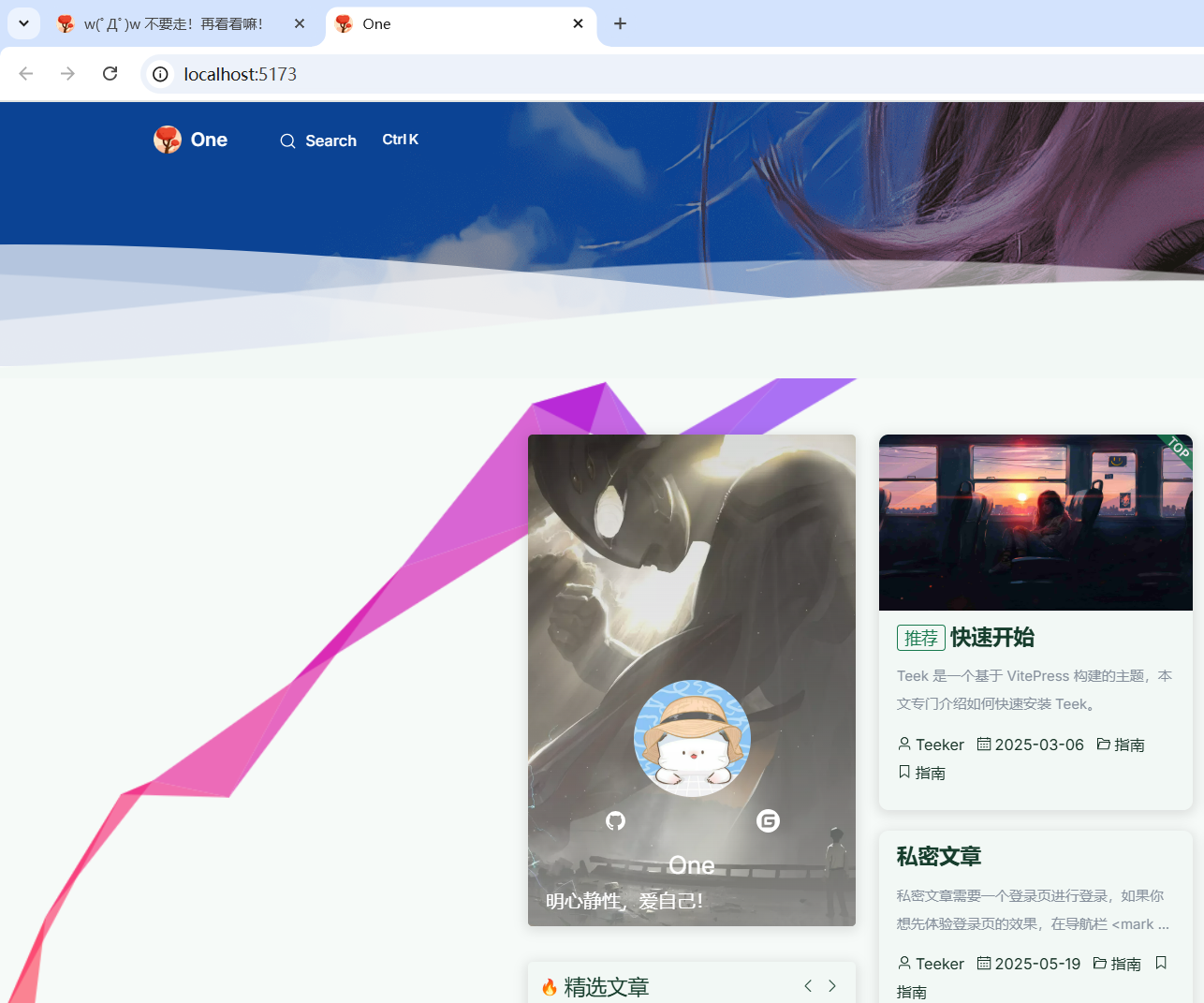The width and height of the screenshot is (1204, 1003).
Task: Click the slogan 明心静性, 爱自己!
Action: [x=624, y=901]
